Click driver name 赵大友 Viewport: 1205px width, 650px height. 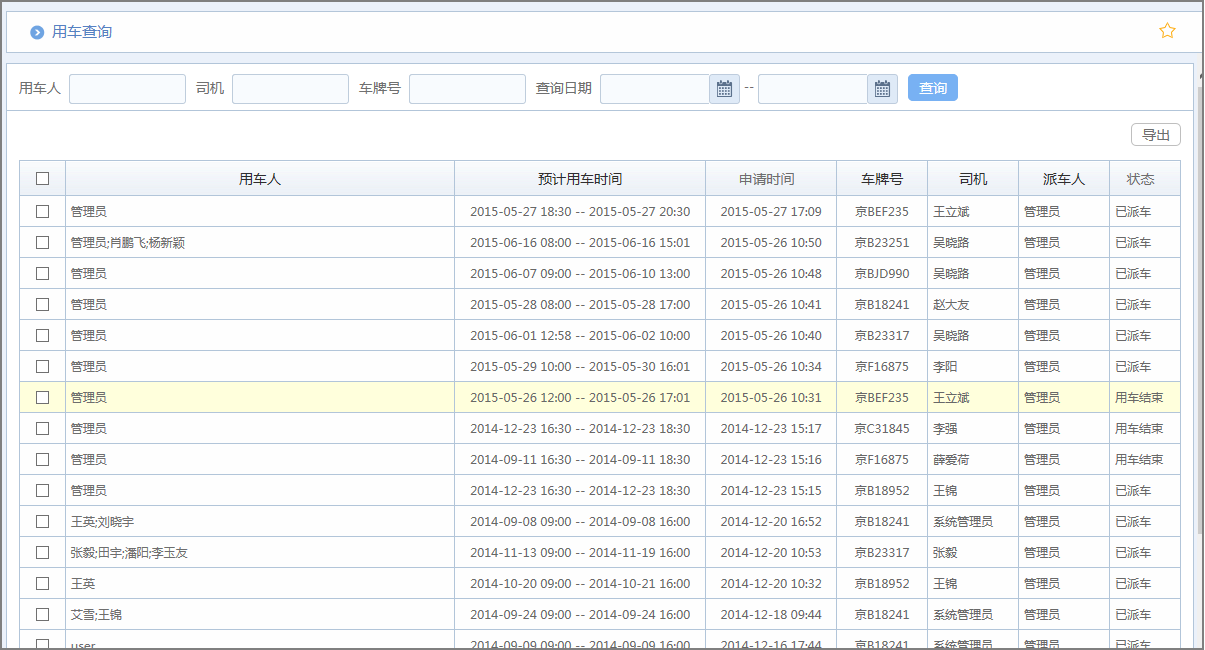click(951, 304)
